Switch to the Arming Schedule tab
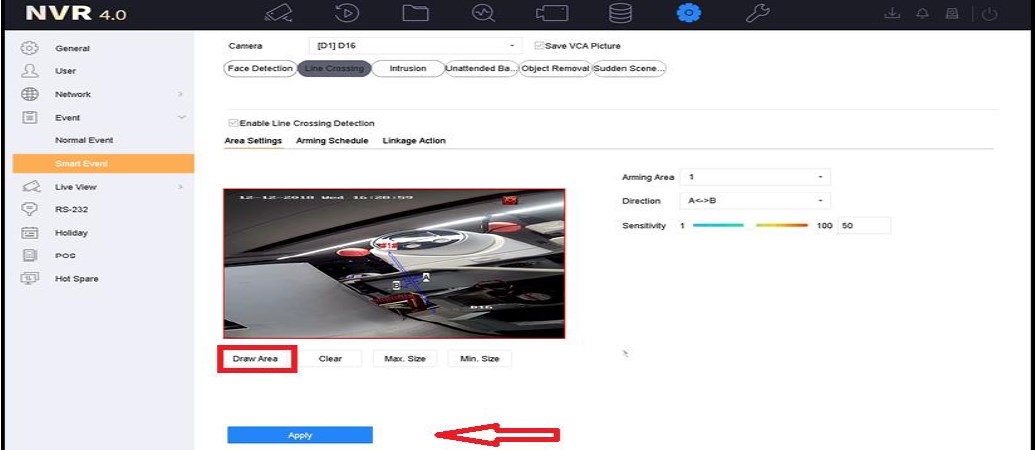The height and width of the screenshot is (450, 1036). (x=332, y=141)
